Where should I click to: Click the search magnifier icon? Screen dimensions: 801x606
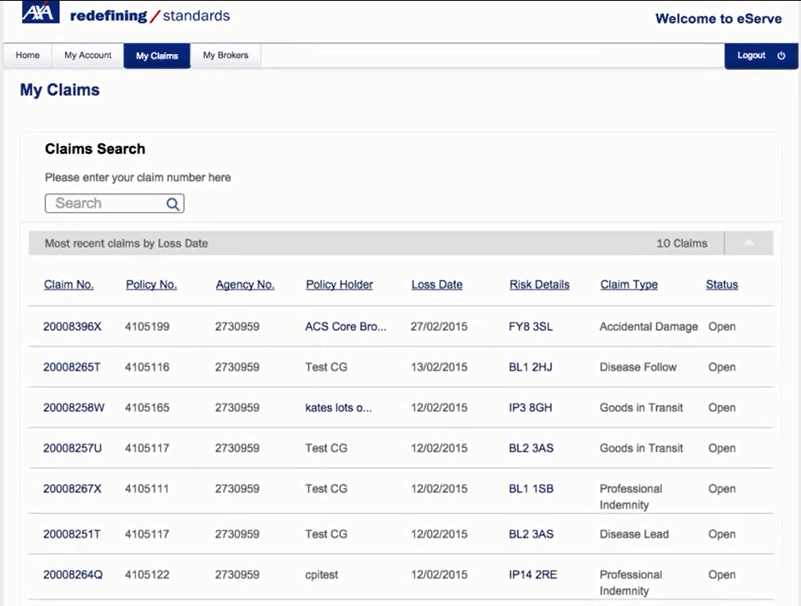172,203
